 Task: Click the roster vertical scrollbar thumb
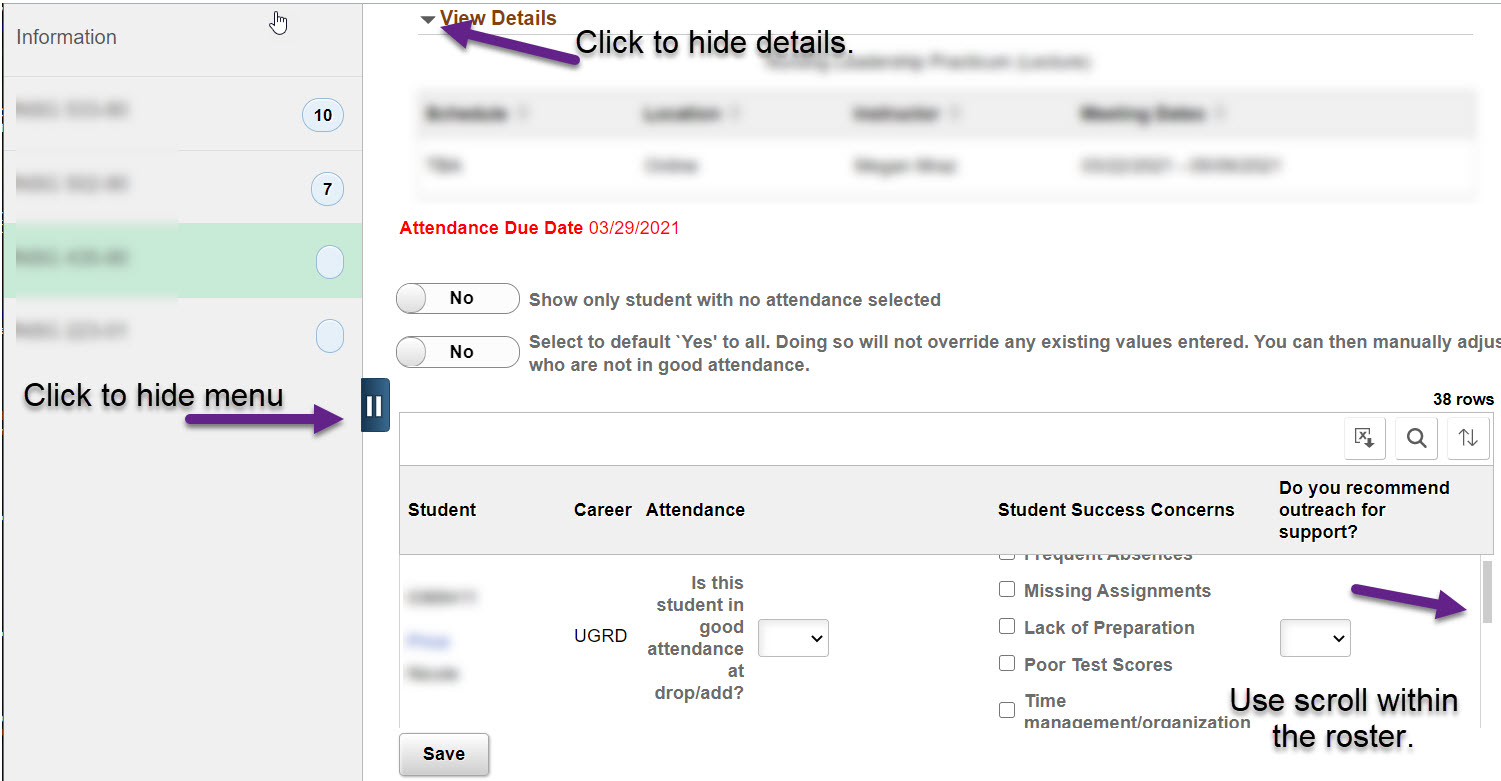1487,592
